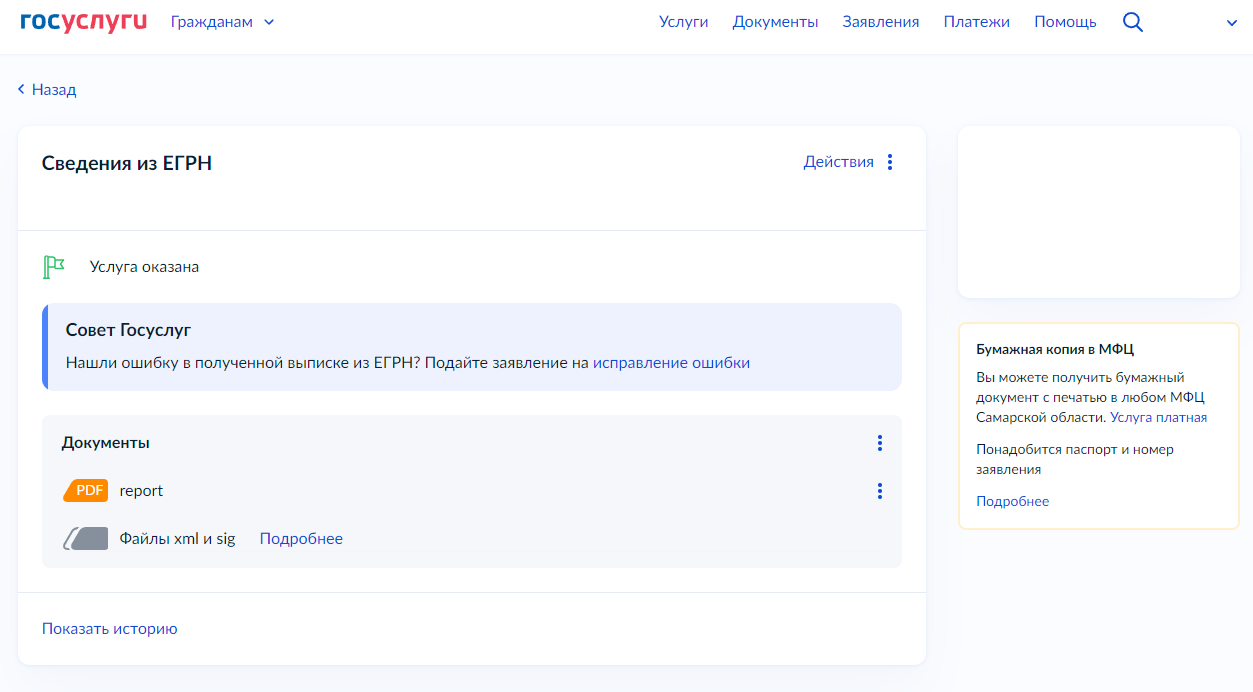The image size is (1253, 692).
Task: Click the Понадобится паспорт и номер заявления text
Action: coord(1075,459)
